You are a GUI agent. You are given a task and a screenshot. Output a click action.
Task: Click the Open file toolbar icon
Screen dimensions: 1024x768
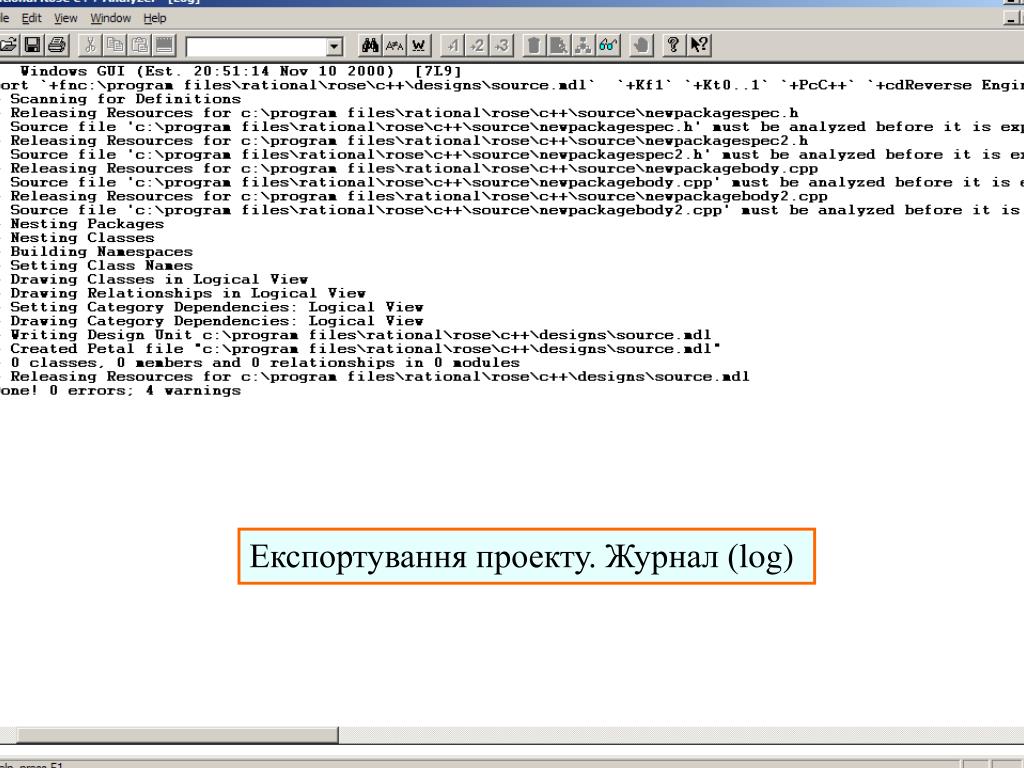click(8, 45)
